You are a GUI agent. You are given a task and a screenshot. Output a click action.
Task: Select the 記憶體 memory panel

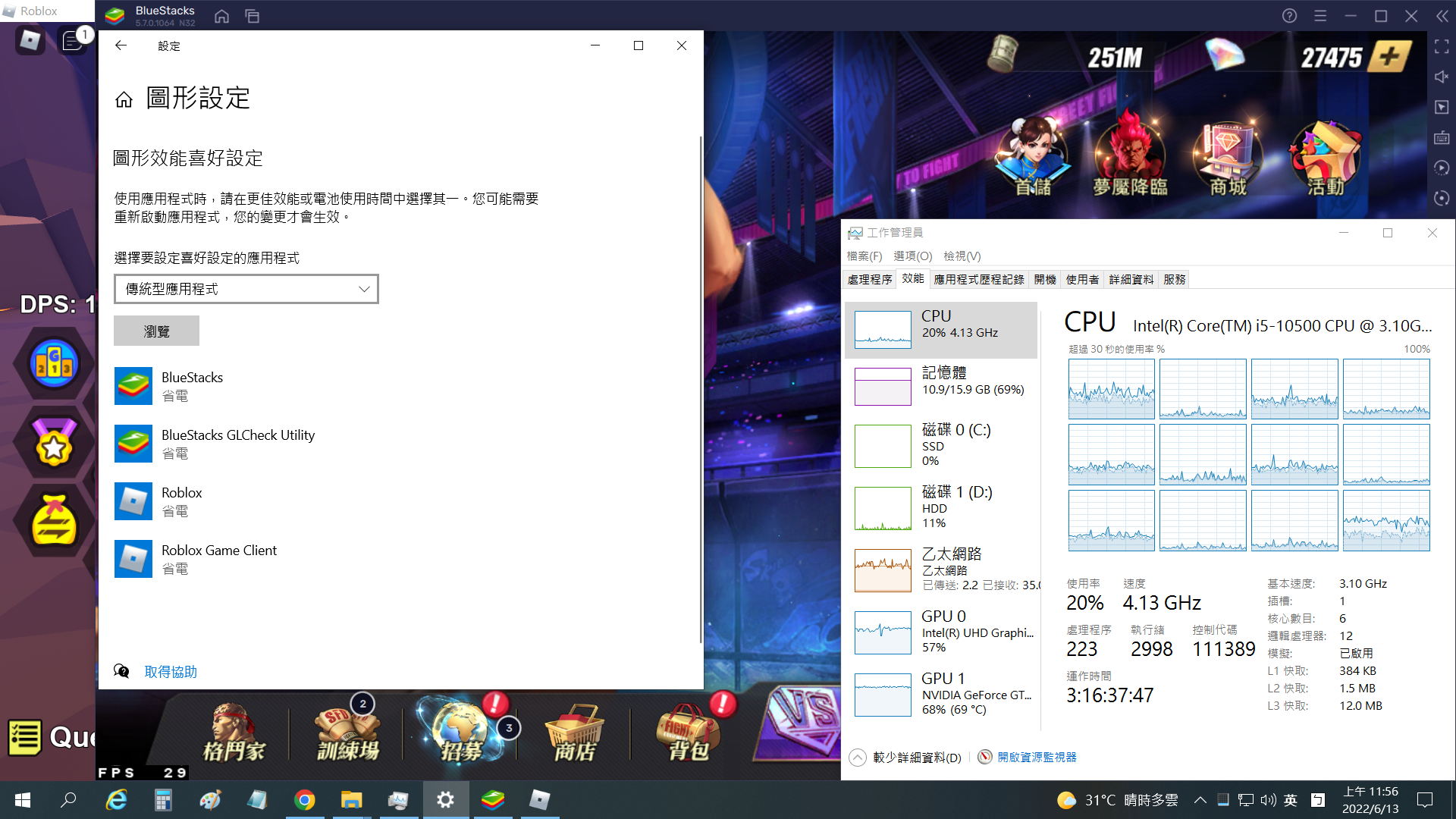(941, 387)
